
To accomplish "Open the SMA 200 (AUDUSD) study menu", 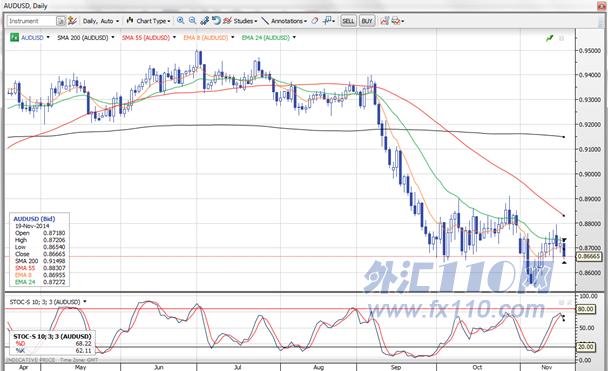I will (x=86, y=38).
